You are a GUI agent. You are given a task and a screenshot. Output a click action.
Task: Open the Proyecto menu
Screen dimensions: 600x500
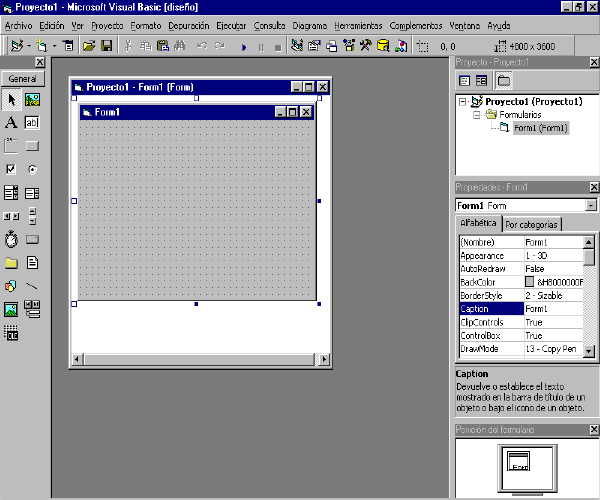click(x=107, y=26)
